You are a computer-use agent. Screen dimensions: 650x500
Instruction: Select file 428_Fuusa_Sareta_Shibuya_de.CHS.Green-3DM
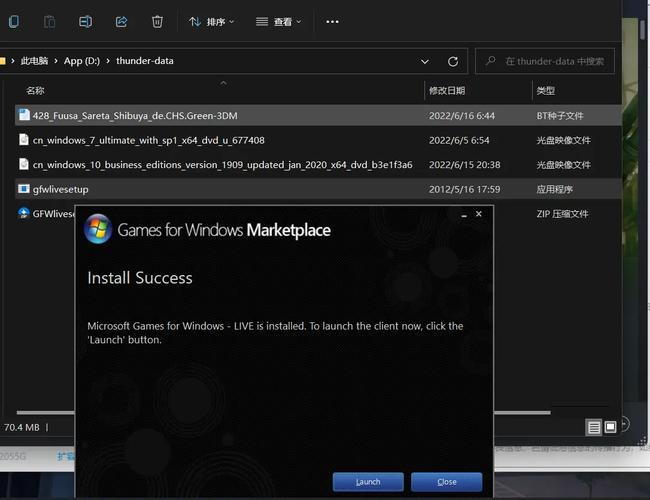click(318, 116)
